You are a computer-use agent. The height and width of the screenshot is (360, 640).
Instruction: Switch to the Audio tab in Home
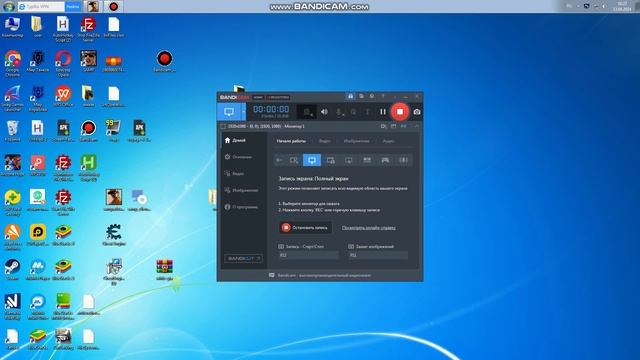pyautogui.click(x=388, y=141)
